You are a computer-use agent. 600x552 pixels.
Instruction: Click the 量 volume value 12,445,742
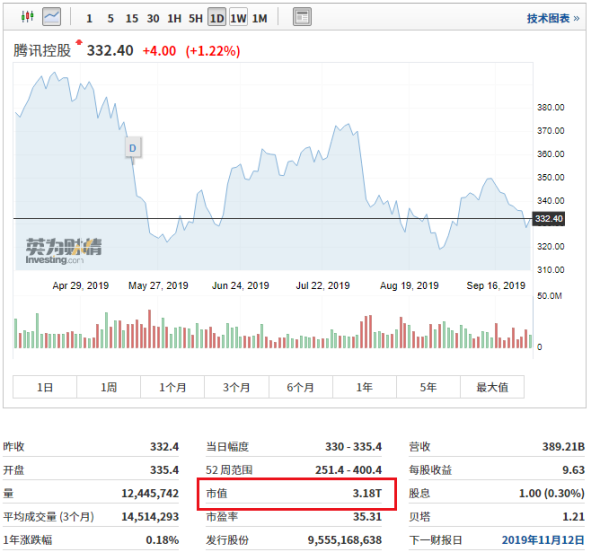click(x=150, y=493)
